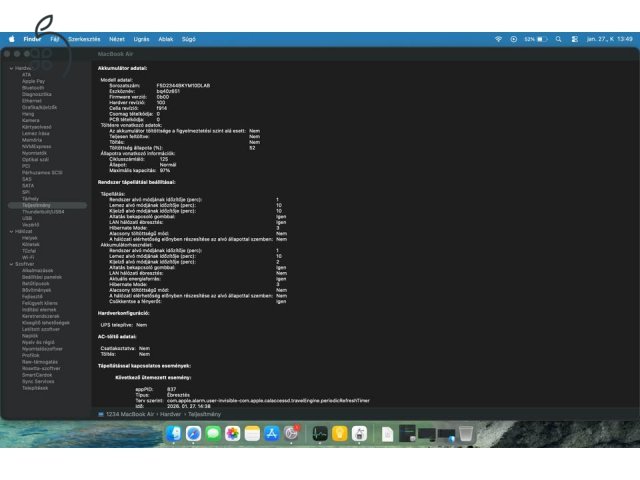The width and height of the screenshot is (640, 480).
Task: Select Memória in the sidebar
Action: pos(32,140)
